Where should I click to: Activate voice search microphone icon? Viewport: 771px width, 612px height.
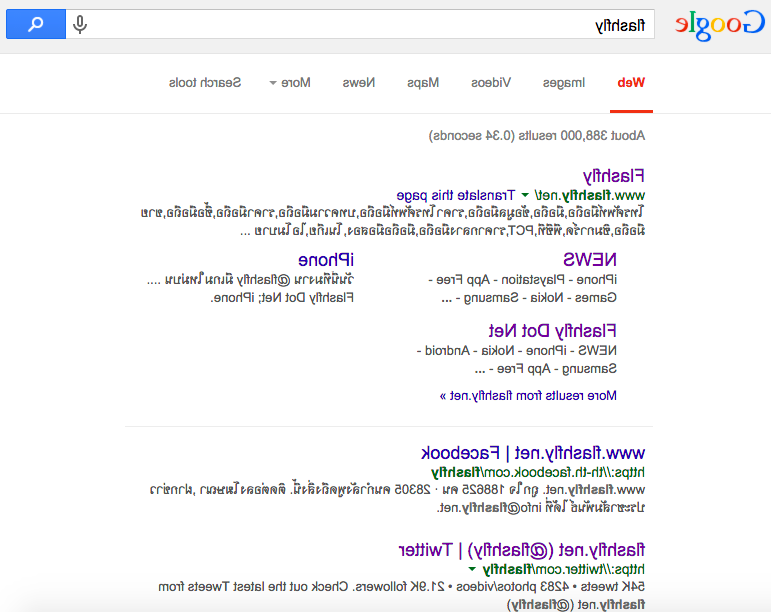point(80,24)
